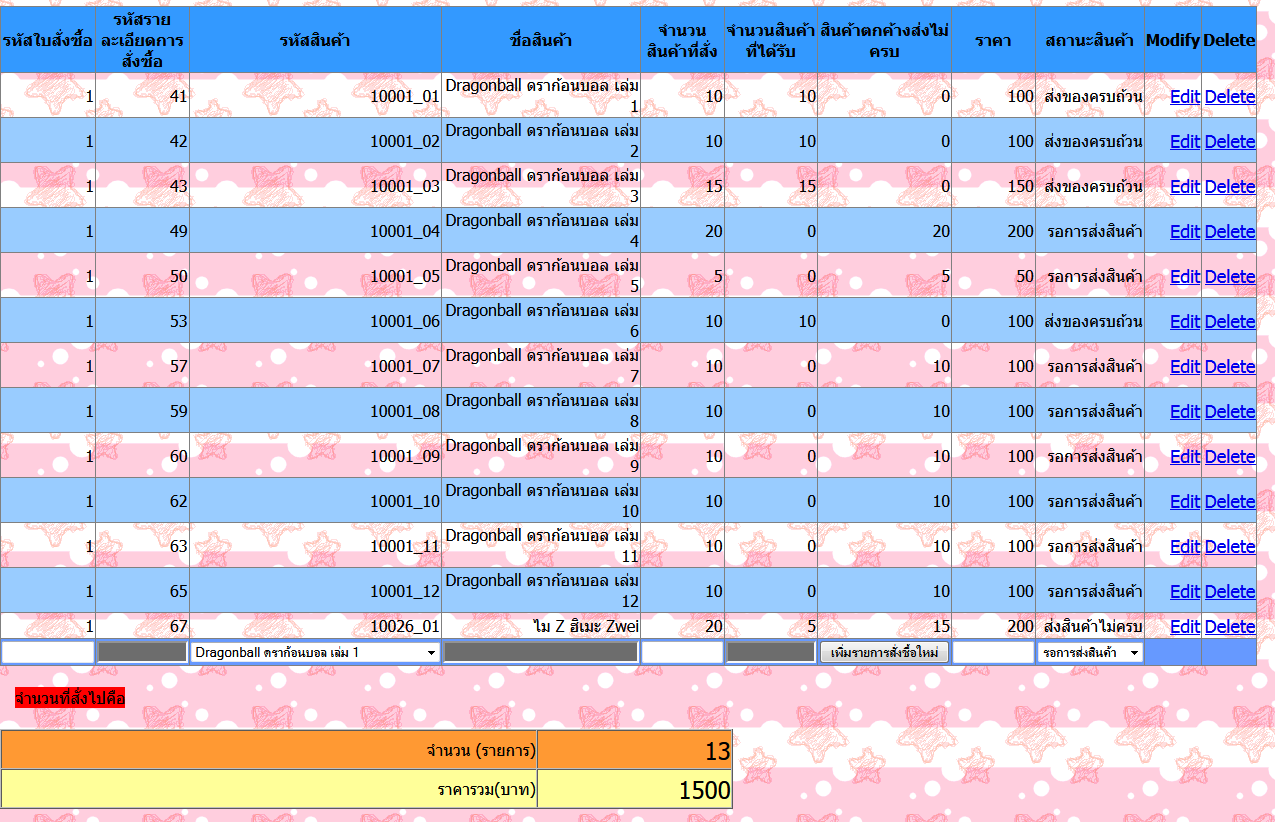Click the ordered quantity input field
Viewport: 1275px width, 822px height.
(x=682, y=652)
